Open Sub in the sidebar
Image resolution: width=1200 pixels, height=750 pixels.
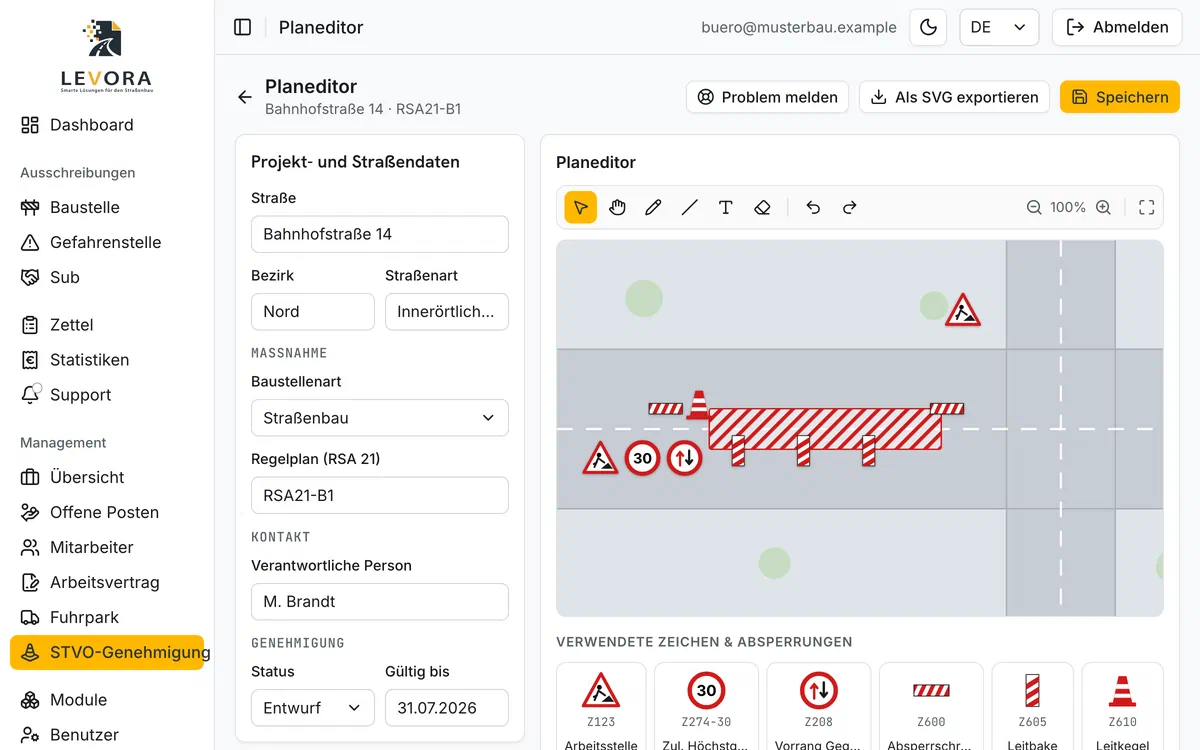pos(107,277)
